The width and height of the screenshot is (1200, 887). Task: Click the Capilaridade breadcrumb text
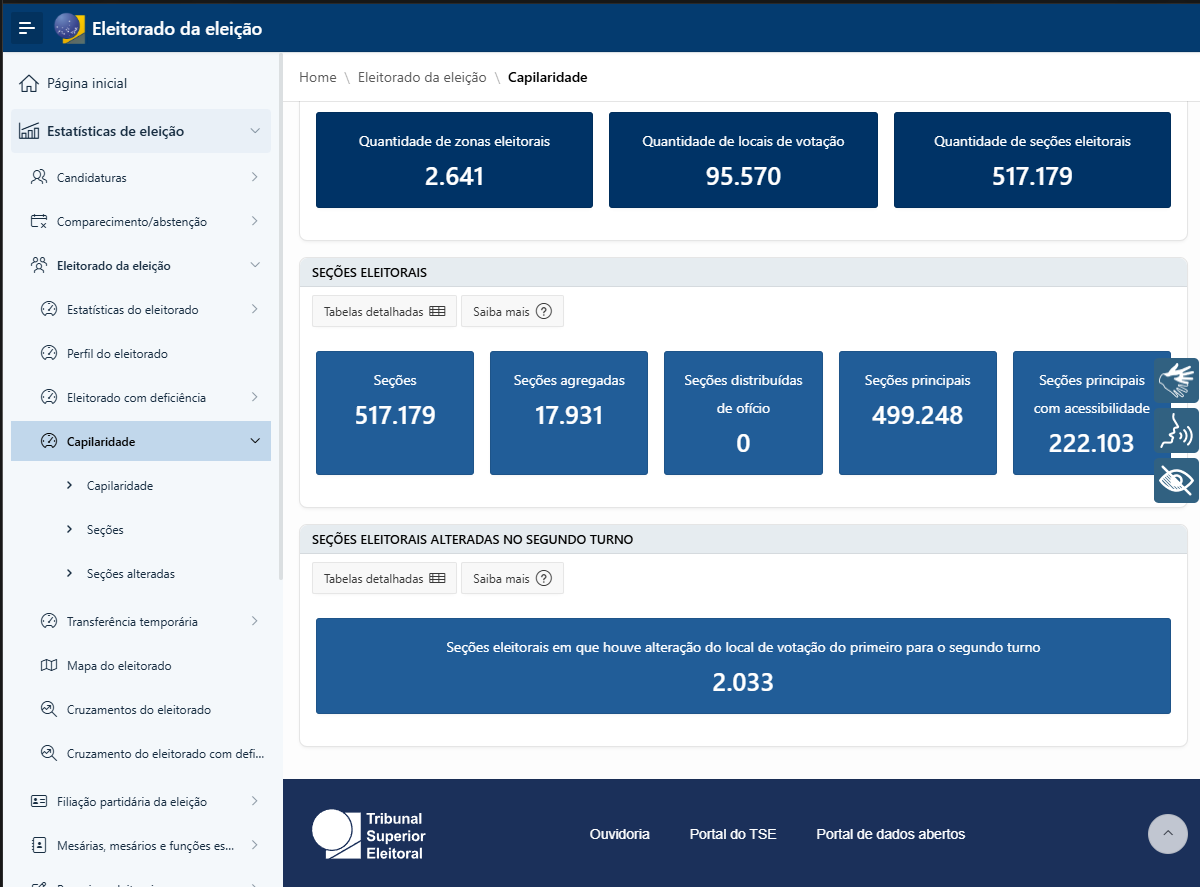tap(548, 77)
